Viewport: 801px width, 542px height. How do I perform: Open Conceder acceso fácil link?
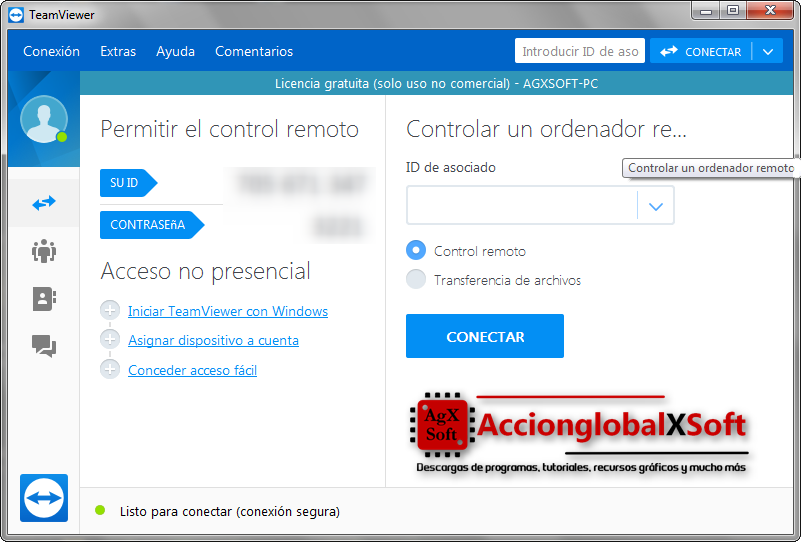pyautogui.click(x=193, y=370)
